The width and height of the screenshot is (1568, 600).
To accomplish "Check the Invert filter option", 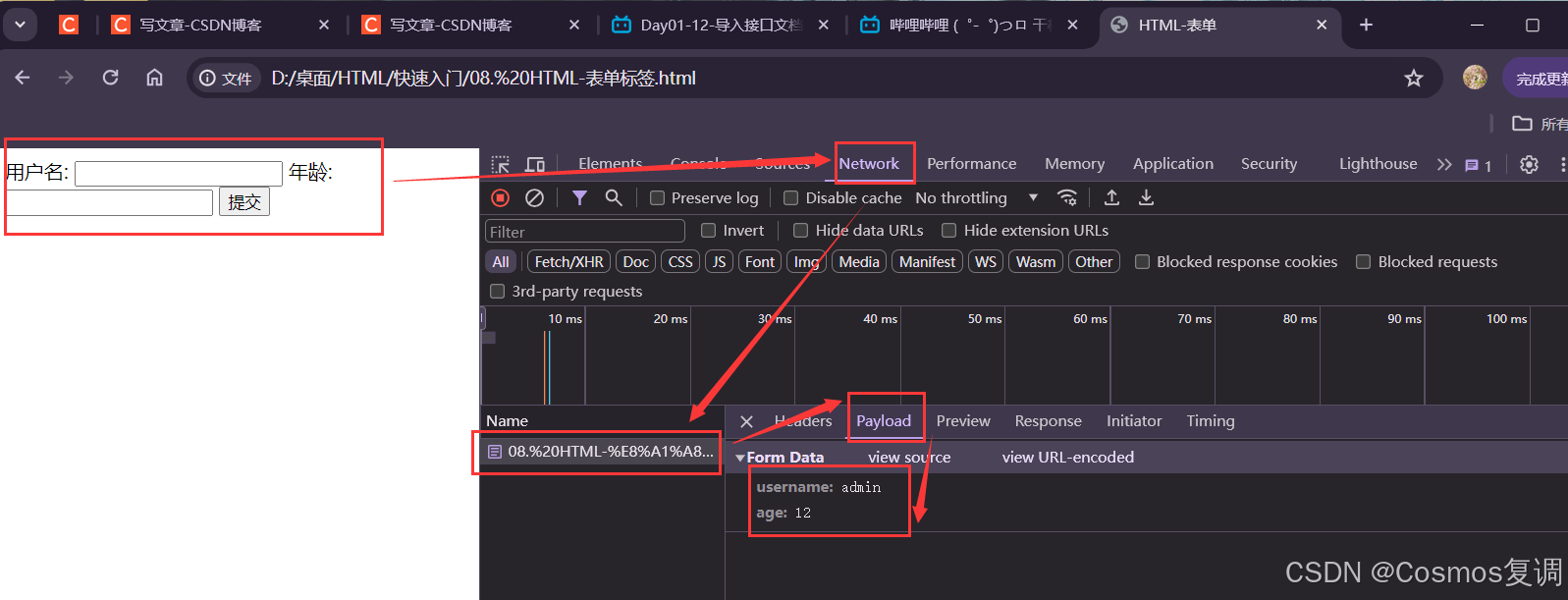I will click(708, 230).
